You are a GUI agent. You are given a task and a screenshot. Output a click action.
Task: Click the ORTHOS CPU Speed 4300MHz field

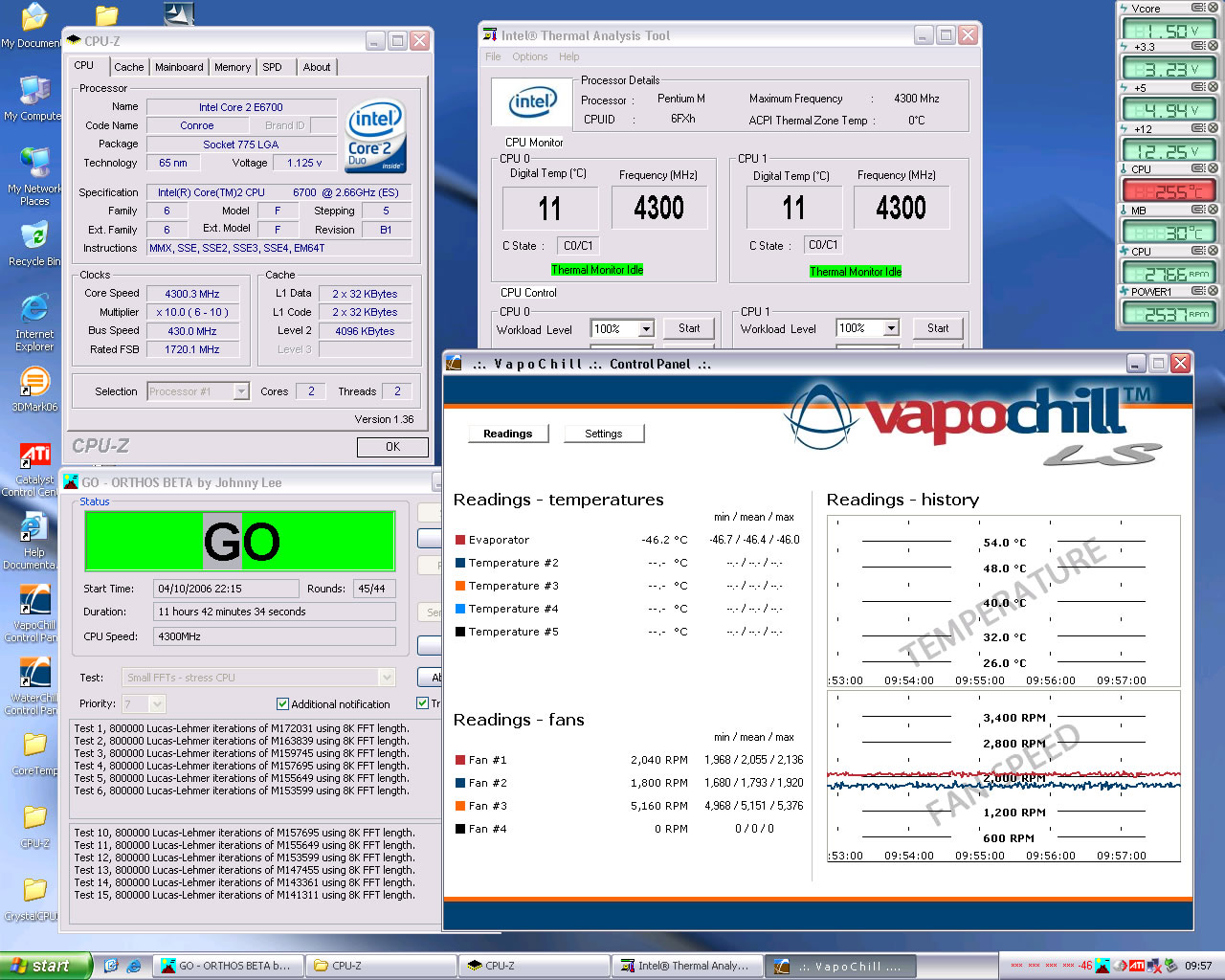click(275, 636)
